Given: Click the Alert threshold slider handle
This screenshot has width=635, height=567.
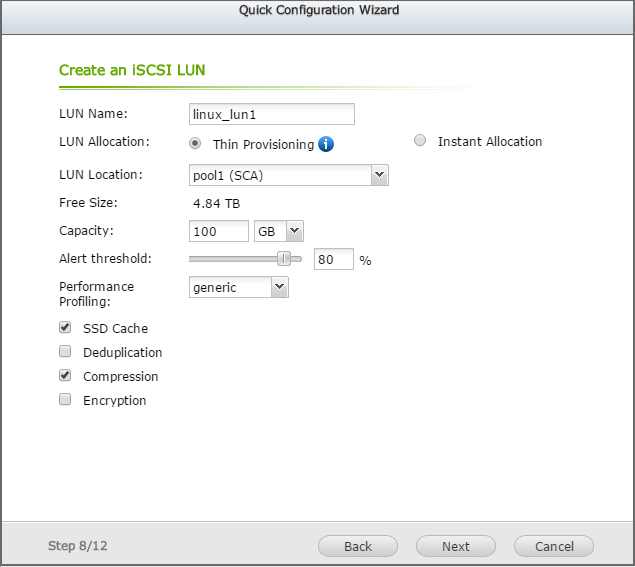Looking at the screenshot, I should click(x=284, y=259).
